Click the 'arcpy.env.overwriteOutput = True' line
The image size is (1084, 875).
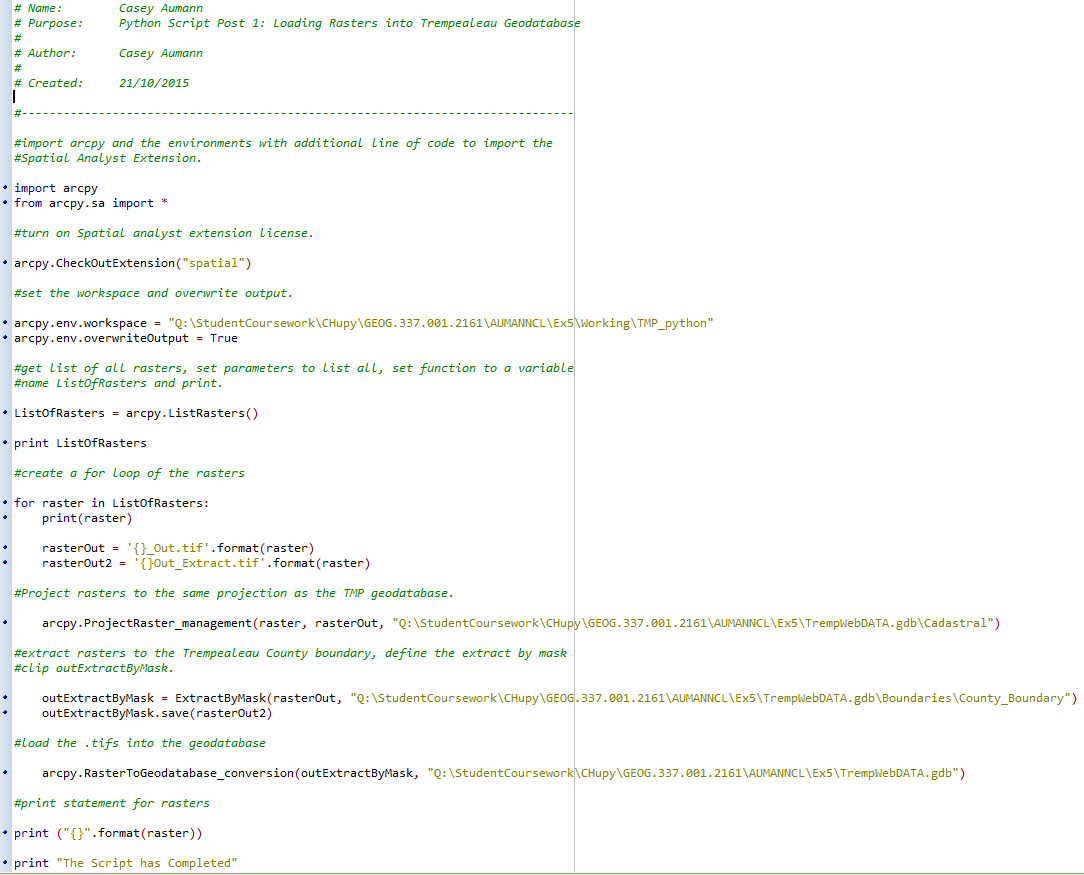[126, 338]
